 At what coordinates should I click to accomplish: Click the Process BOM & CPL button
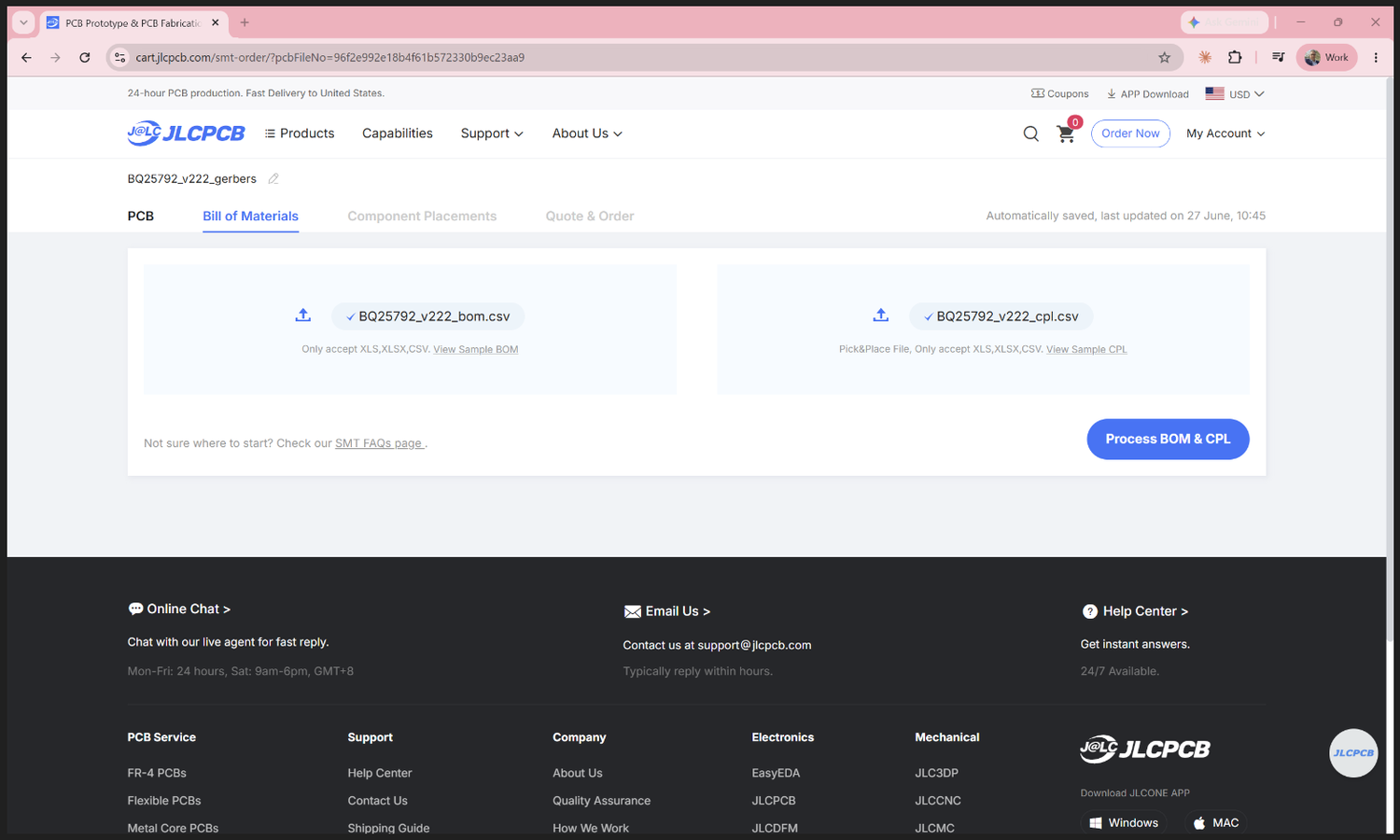pyautogui.click(x=1168, y=439)
